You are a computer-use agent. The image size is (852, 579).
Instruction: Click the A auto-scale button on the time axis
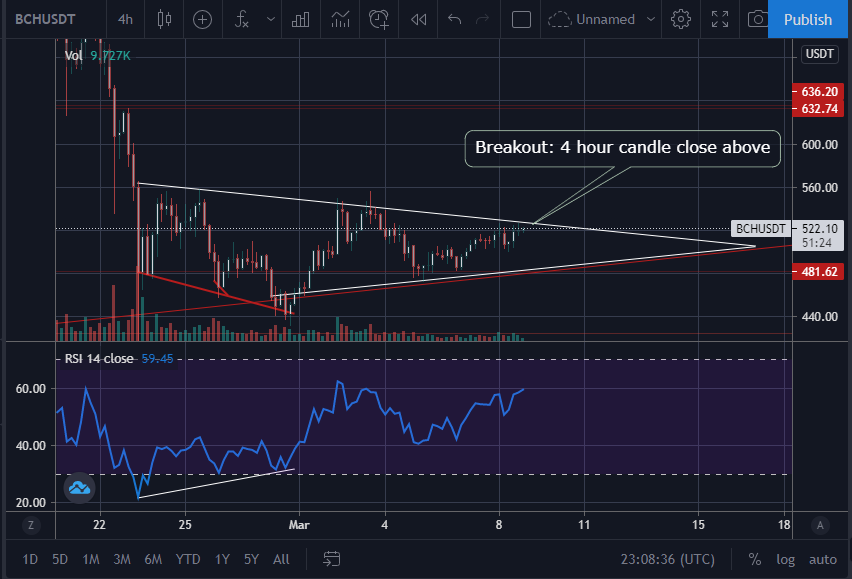pos(820,525)
